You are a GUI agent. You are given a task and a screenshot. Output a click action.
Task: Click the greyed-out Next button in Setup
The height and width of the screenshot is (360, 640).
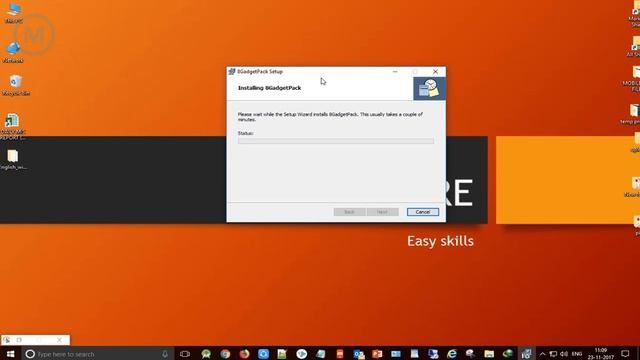pyautogui.click(x=382, y=212)
